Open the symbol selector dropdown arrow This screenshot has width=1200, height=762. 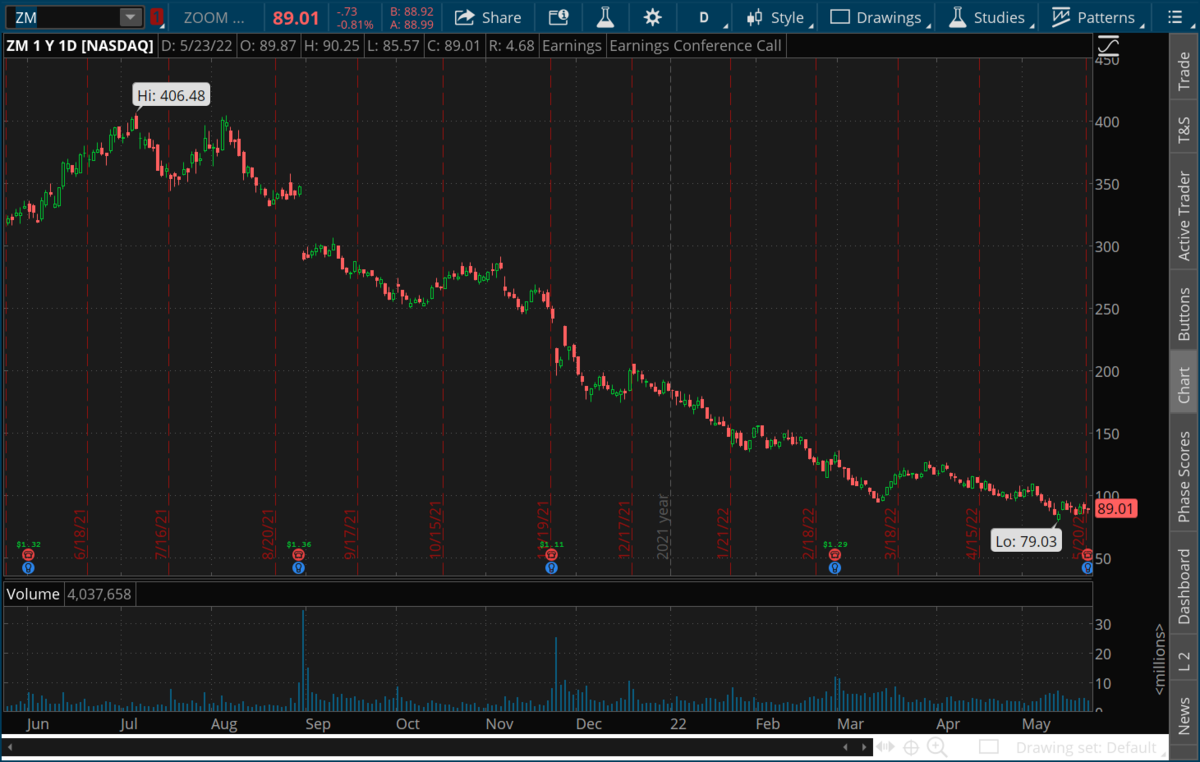coord(131,17)
